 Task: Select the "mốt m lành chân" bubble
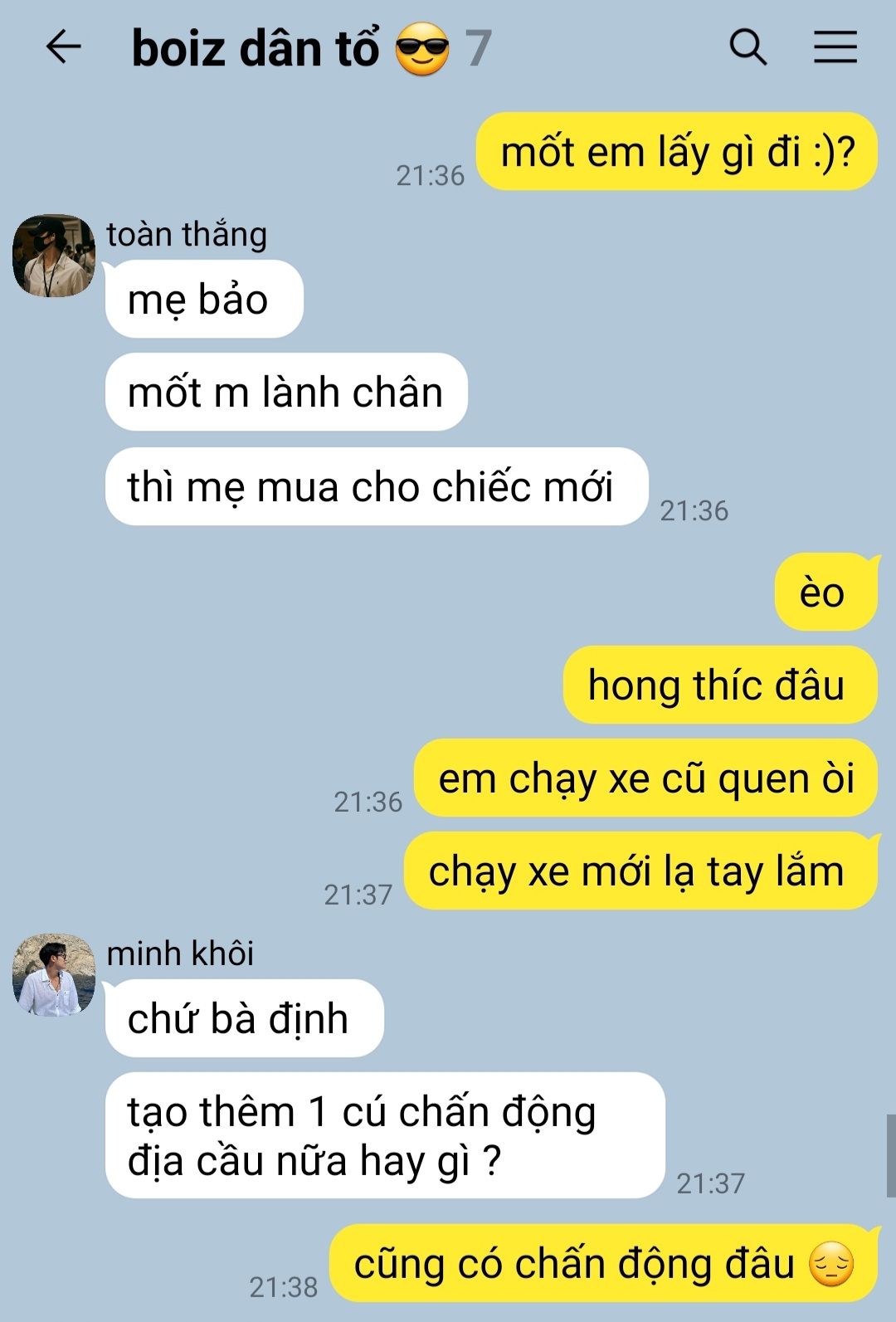pos(286,392)
